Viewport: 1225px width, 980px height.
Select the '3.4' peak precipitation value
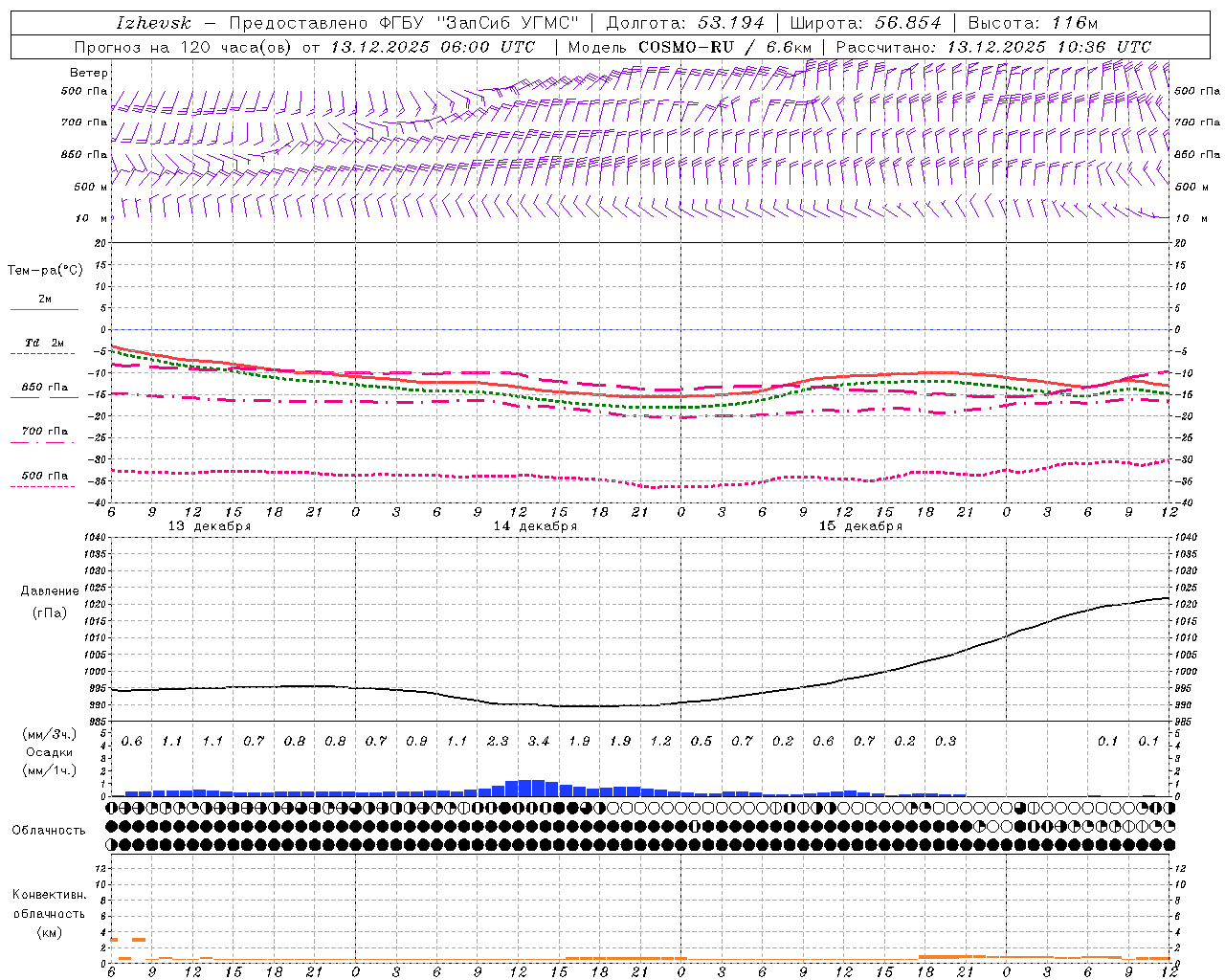pyautogui.click(x=539, y=741)
